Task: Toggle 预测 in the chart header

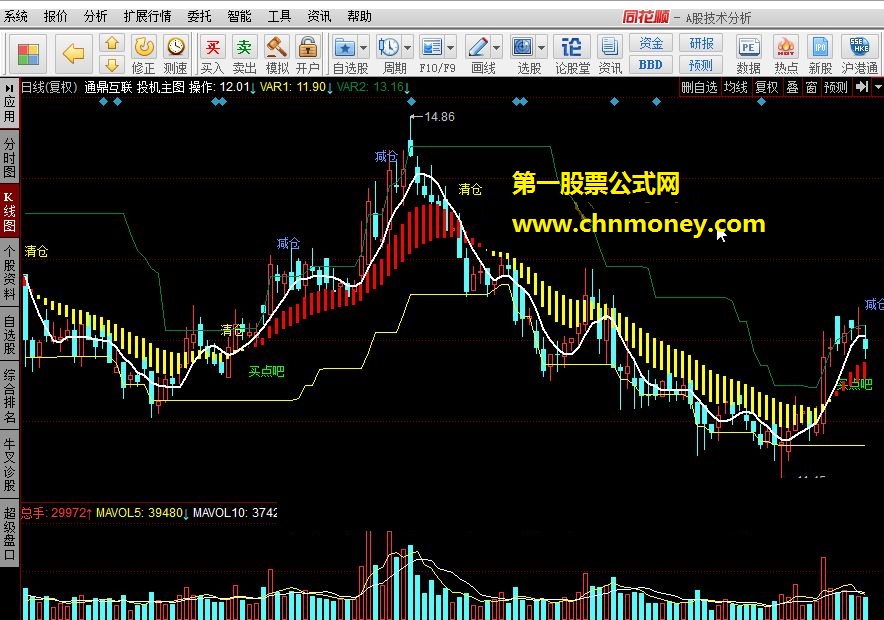Action: point(836,87)
